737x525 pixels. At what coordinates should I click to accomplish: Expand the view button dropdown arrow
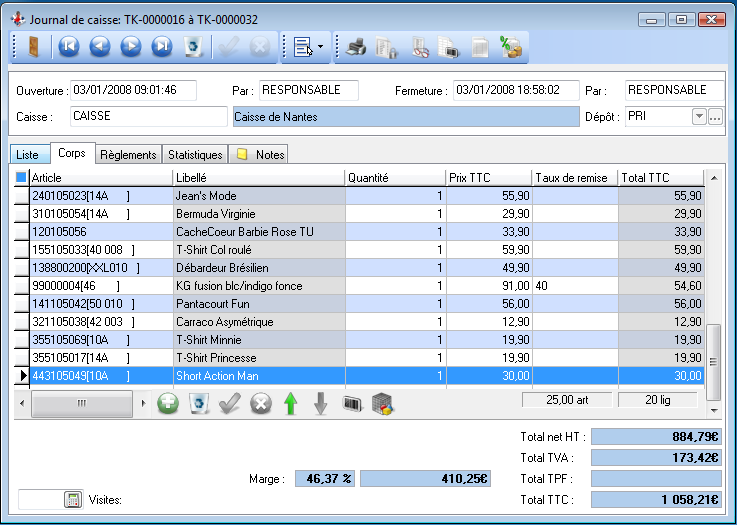pos(321,47)
